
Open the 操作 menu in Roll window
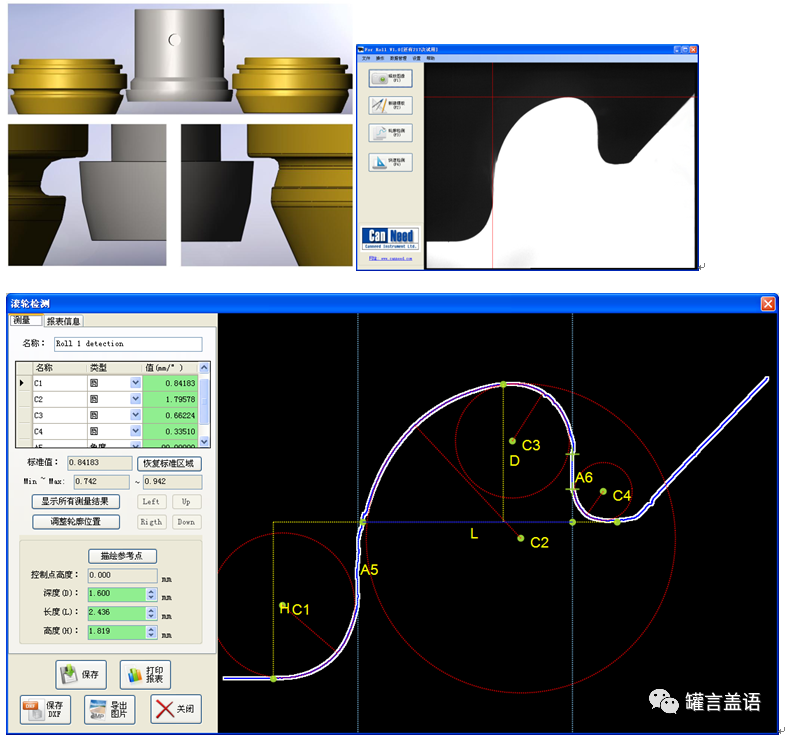click(x=380, y=58)
